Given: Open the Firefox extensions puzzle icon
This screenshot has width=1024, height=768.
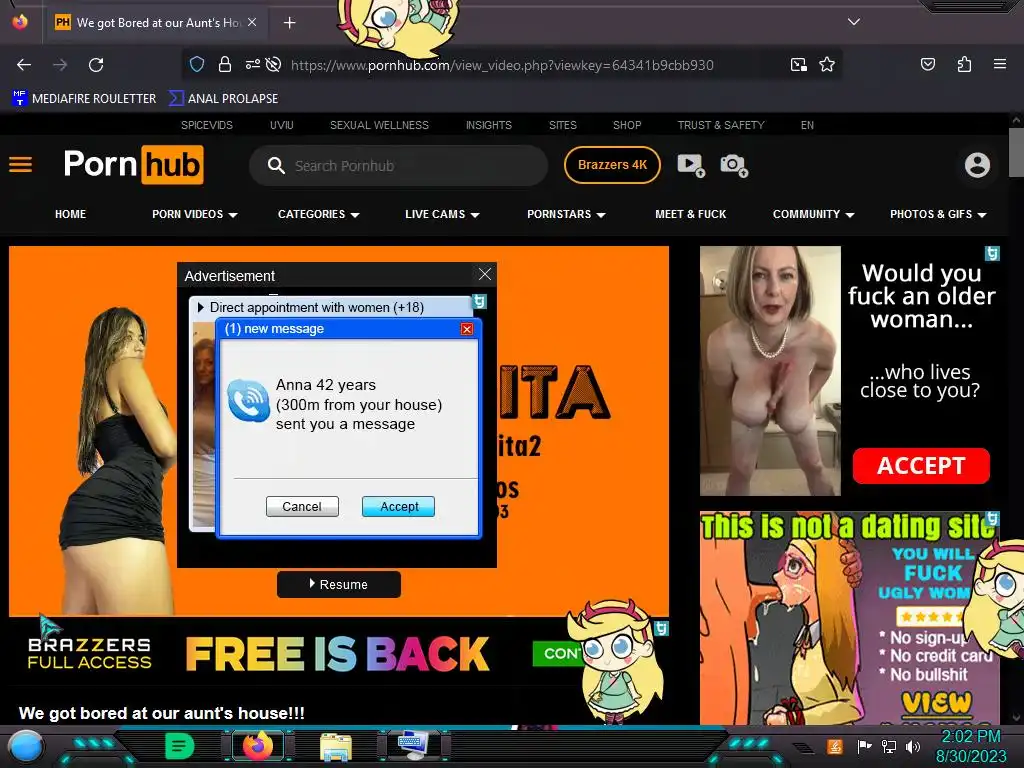Looking at the screenshot, I should 964,64.
